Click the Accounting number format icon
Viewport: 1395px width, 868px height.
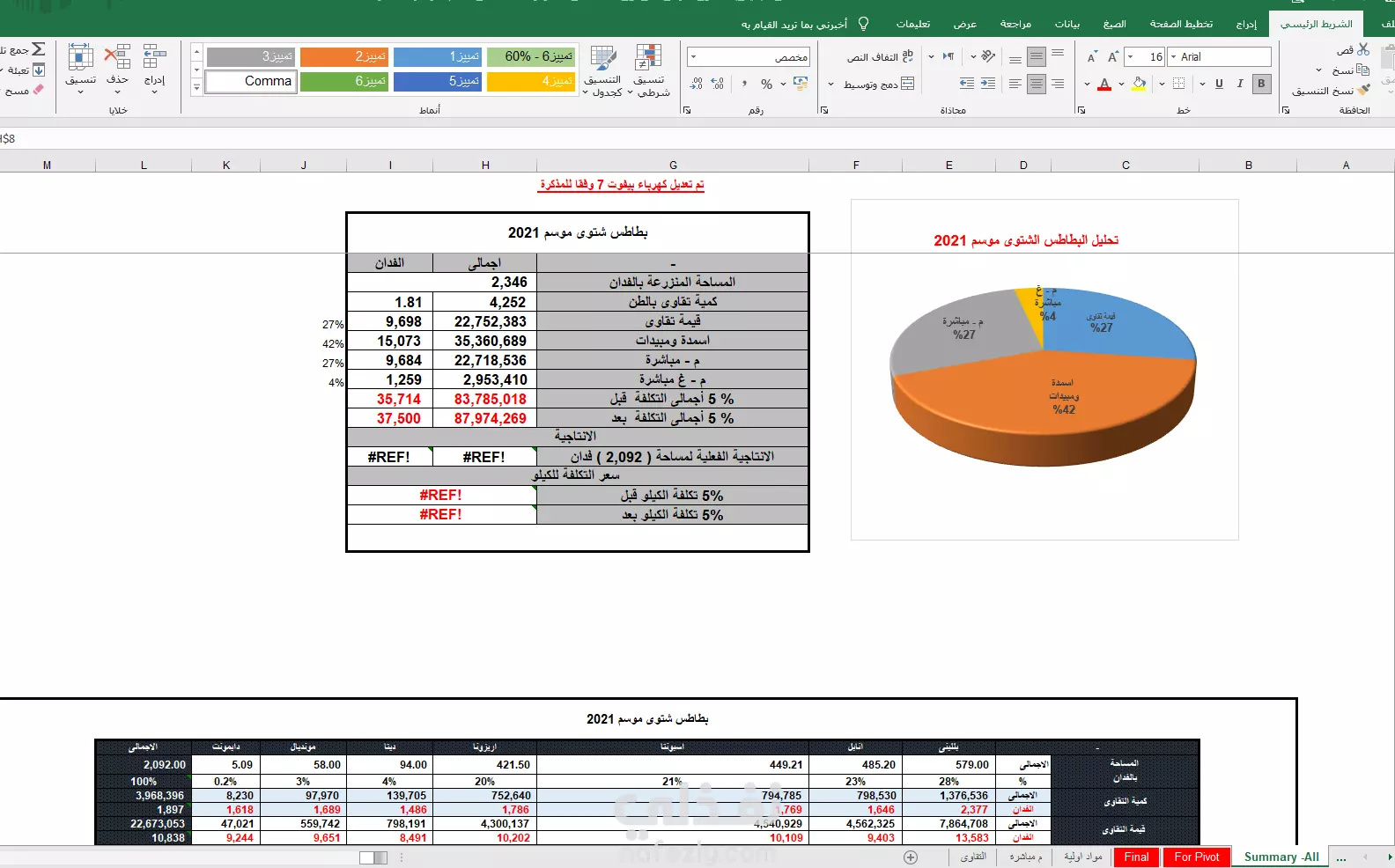pos(801,84)
